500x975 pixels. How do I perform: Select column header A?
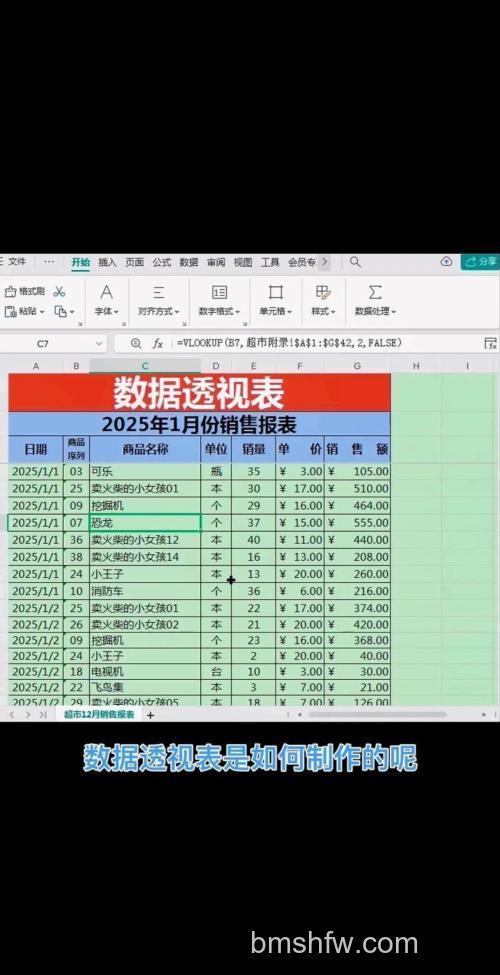[35, 366]
